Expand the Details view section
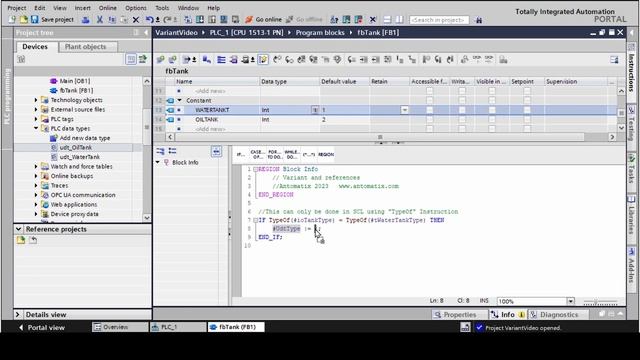Image resolution: width=640 pixels, height=360 pixels. tap(18, 315)
